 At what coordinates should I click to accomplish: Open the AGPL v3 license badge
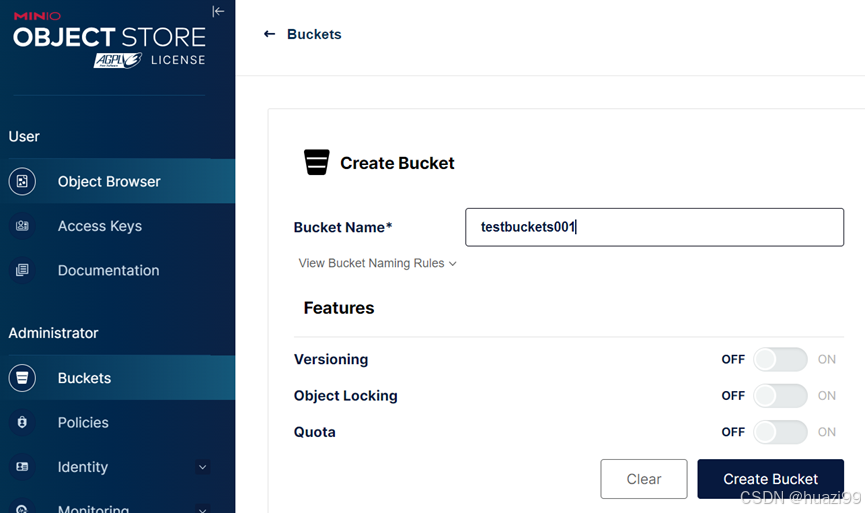tap(118, 60)
